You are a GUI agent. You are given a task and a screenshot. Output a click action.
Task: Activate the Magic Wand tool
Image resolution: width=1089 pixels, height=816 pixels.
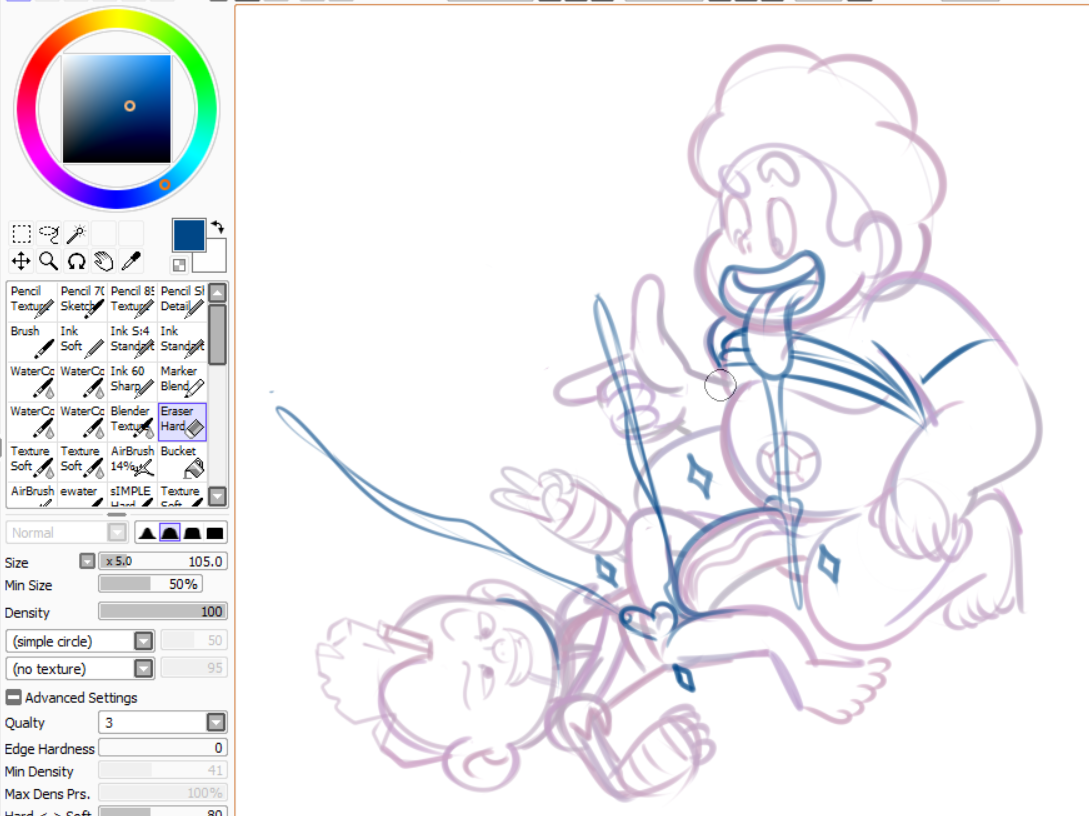[x=76, y=234]
